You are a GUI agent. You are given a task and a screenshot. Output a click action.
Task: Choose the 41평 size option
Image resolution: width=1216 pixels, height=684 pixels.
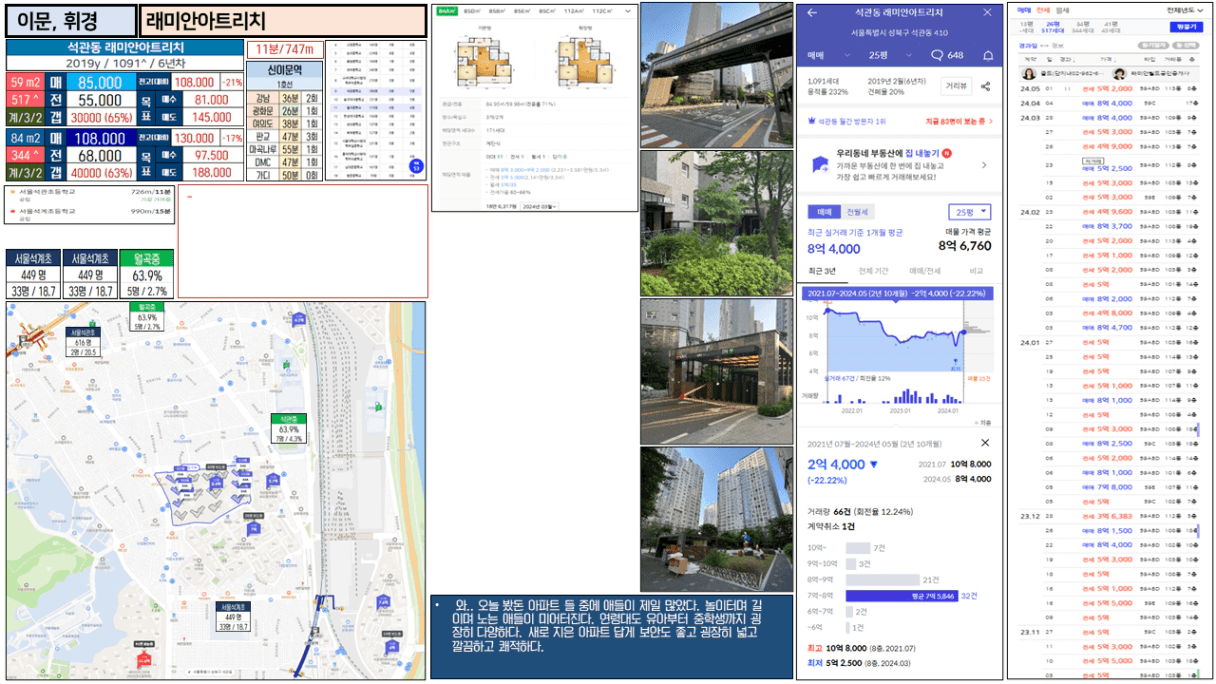(1110, 27)
